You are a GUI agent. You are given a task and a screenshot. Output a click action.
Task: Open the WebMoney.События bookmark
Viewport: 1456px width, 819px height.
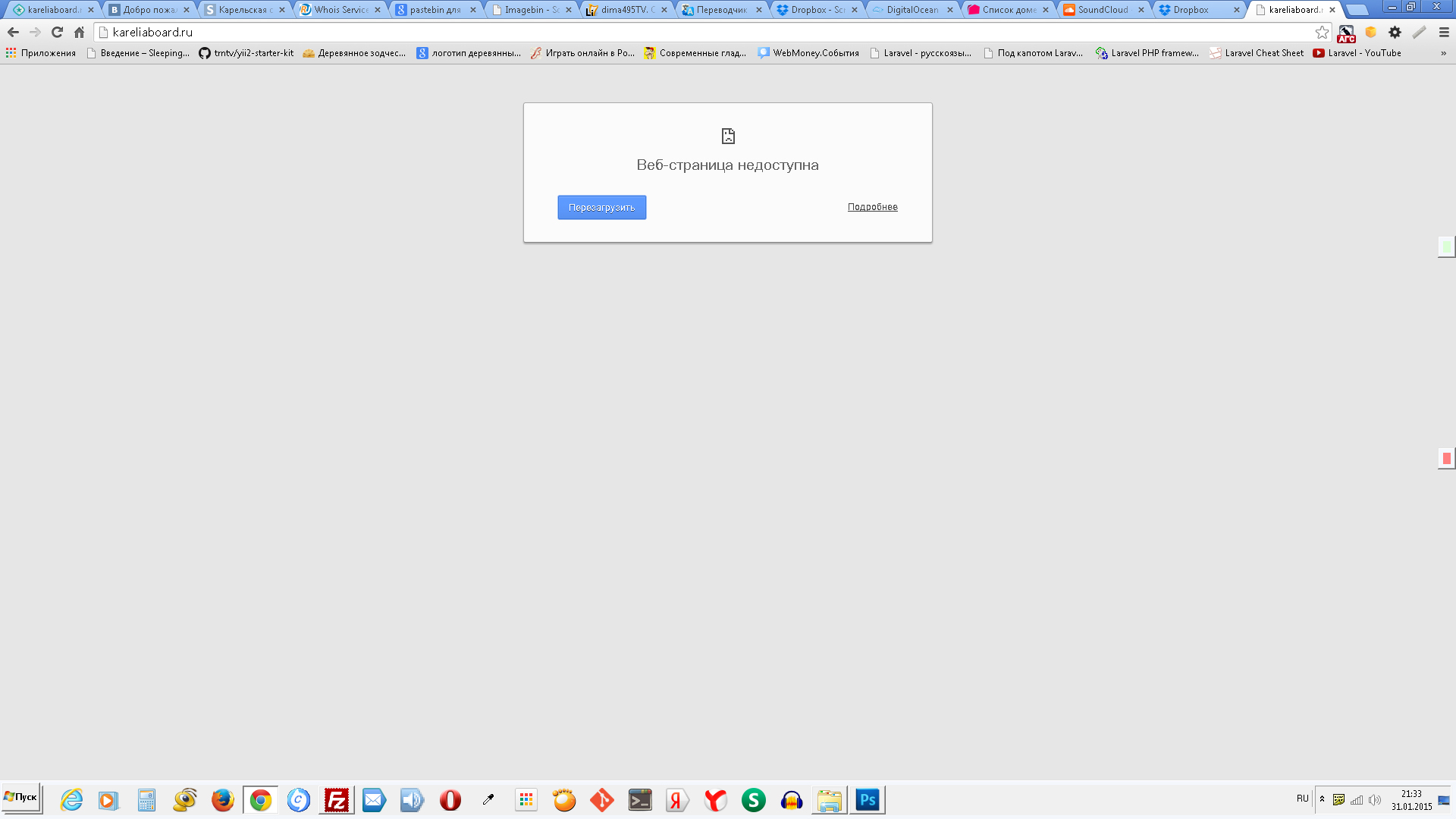click(808, 53)
